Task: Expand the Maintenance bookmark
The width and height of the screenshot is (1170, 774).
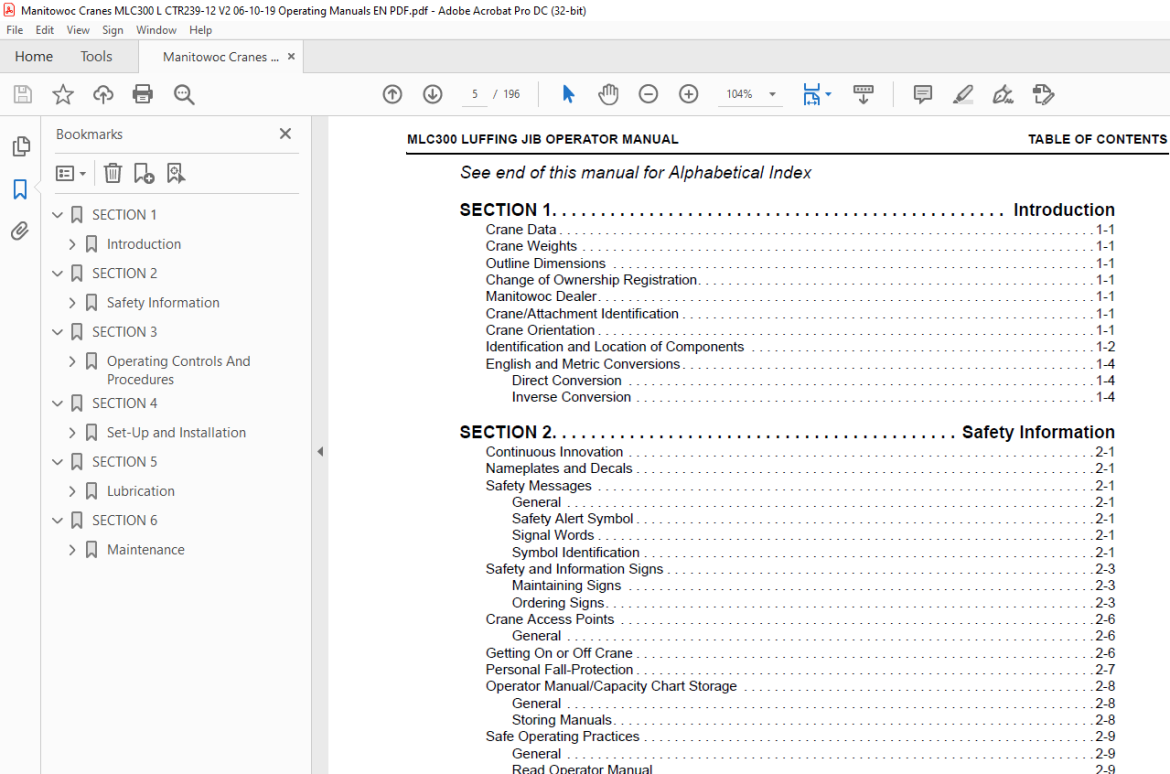Action: [72, 549]
